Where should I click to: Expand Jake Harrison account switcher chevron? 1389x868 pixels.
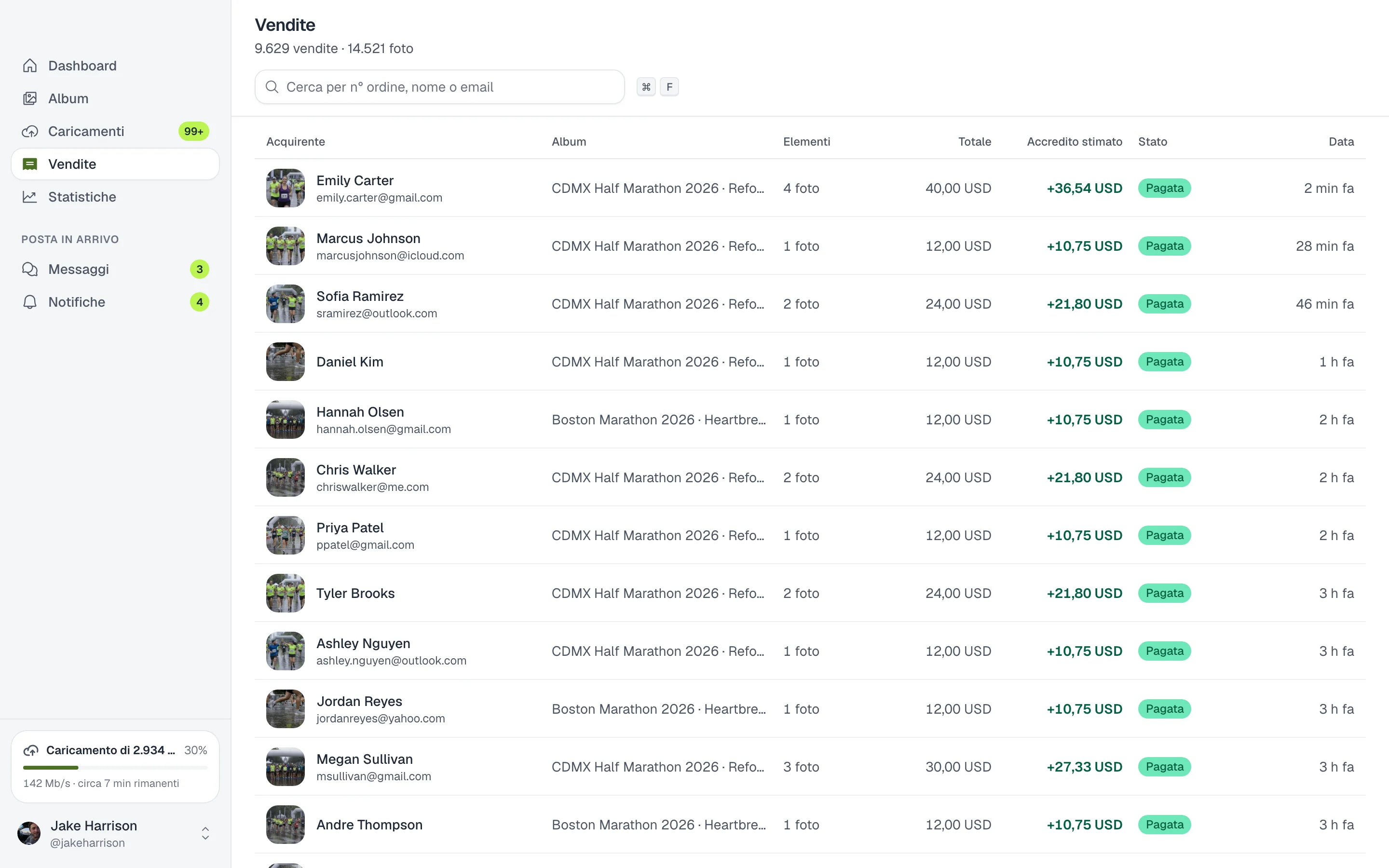[205, 834]
